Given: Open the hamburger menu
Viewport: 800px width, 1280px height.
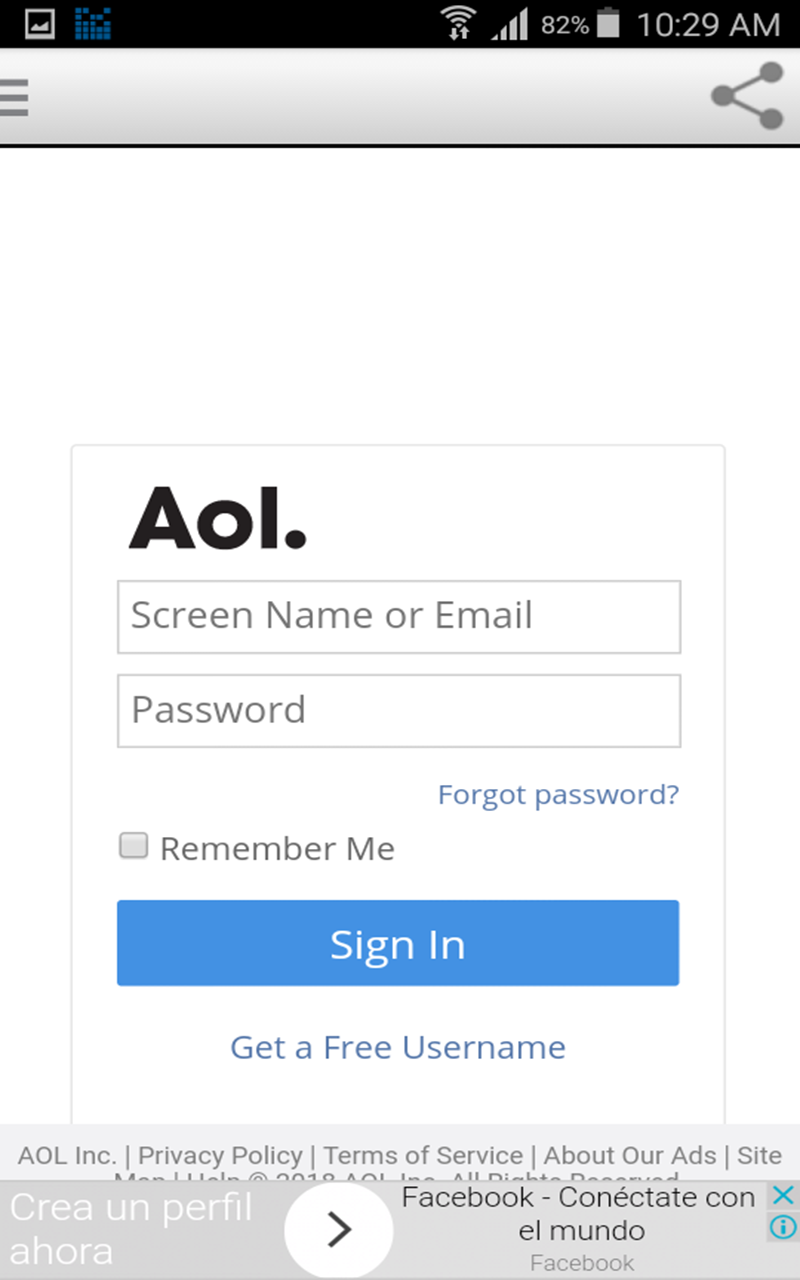Looking at the screenshot, I should click(14, 97).
